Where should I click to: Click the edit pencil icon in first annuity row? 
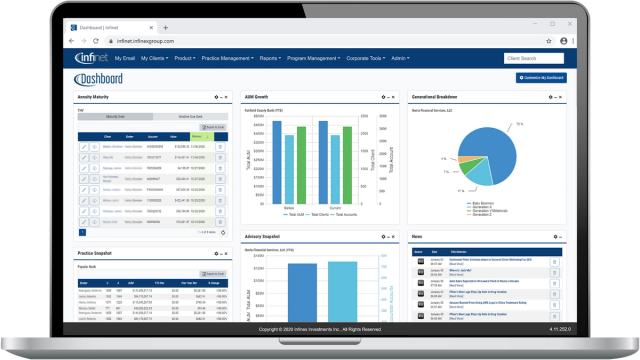84,147
